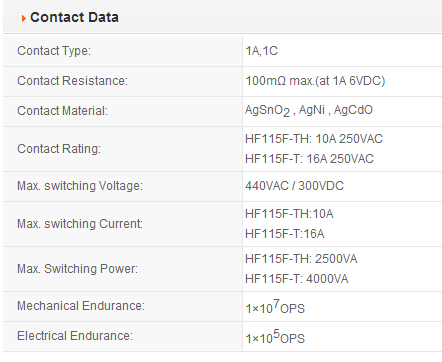This screenshot has height=362, width=442.
Task: Select the 1×10^7 OPS mechanical endurance value
Action: click(x=275, y=307)
